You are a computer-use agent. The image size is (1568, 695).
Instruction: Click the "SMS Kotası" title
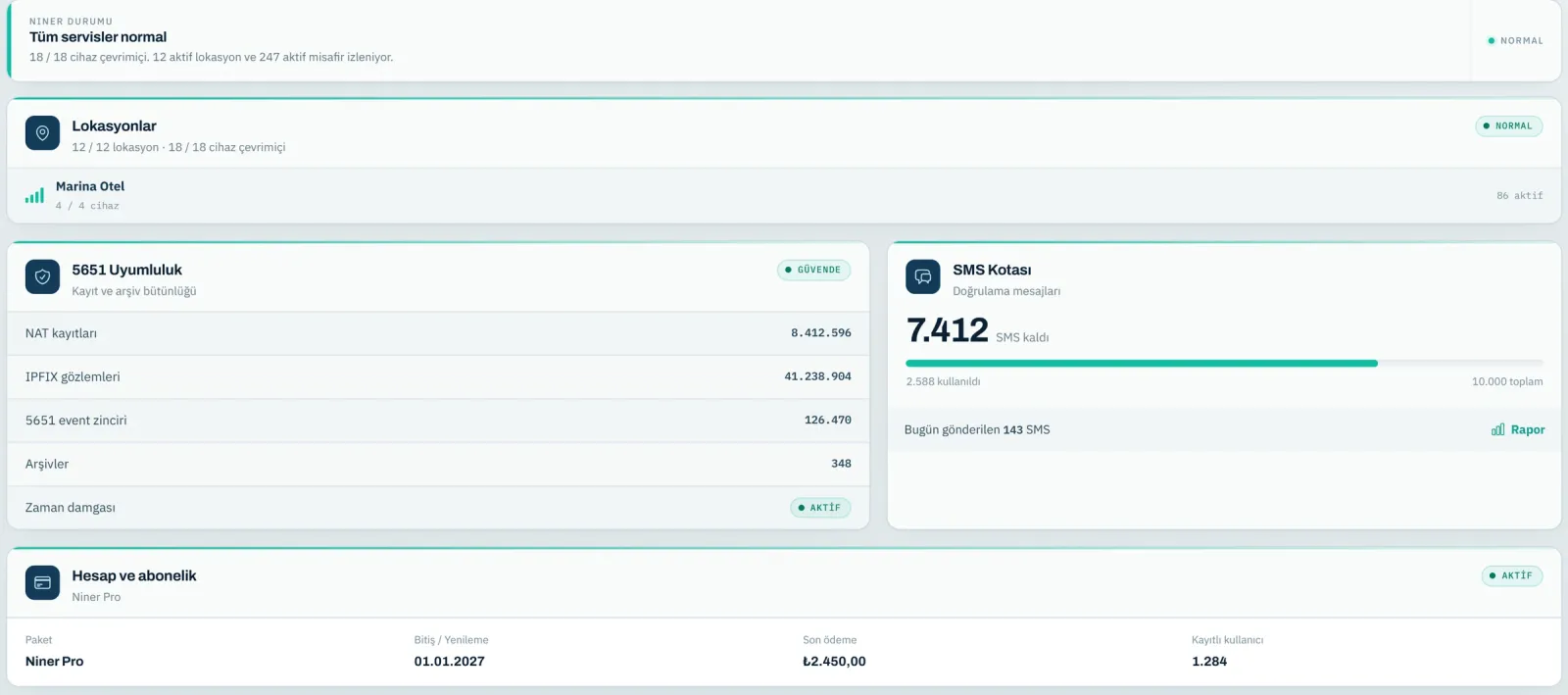[992, 271]
